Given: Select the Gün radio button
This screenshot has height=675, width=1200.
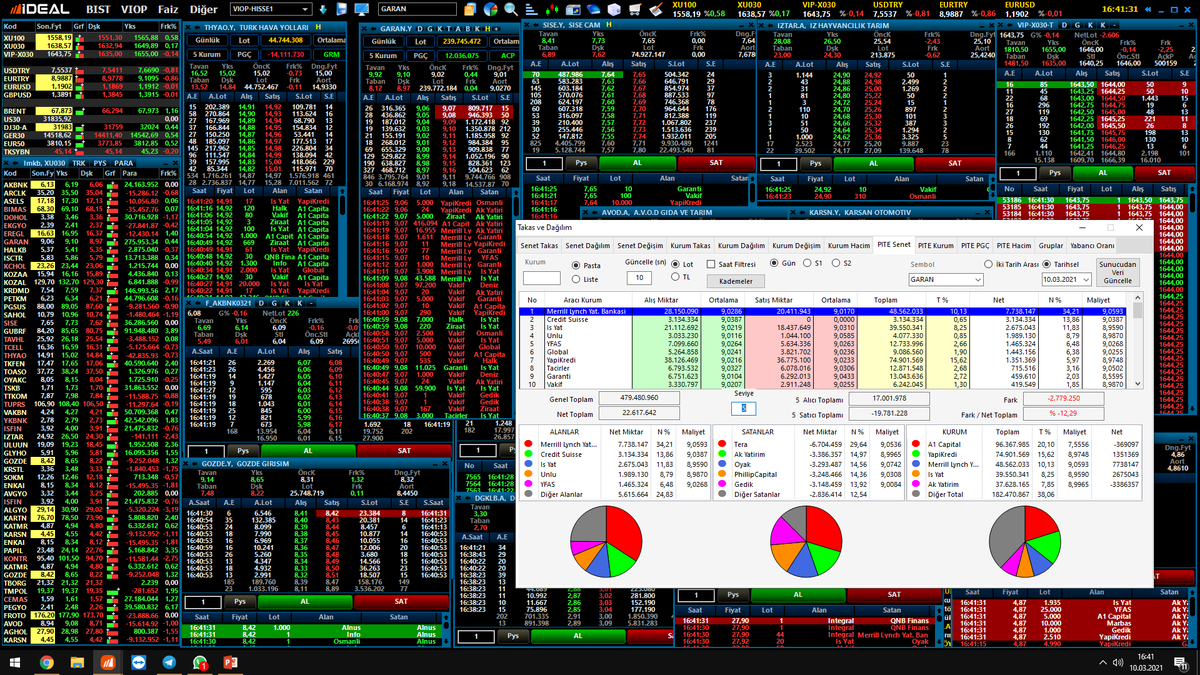Looking at the screenshot, I should [x=773, y=263].
